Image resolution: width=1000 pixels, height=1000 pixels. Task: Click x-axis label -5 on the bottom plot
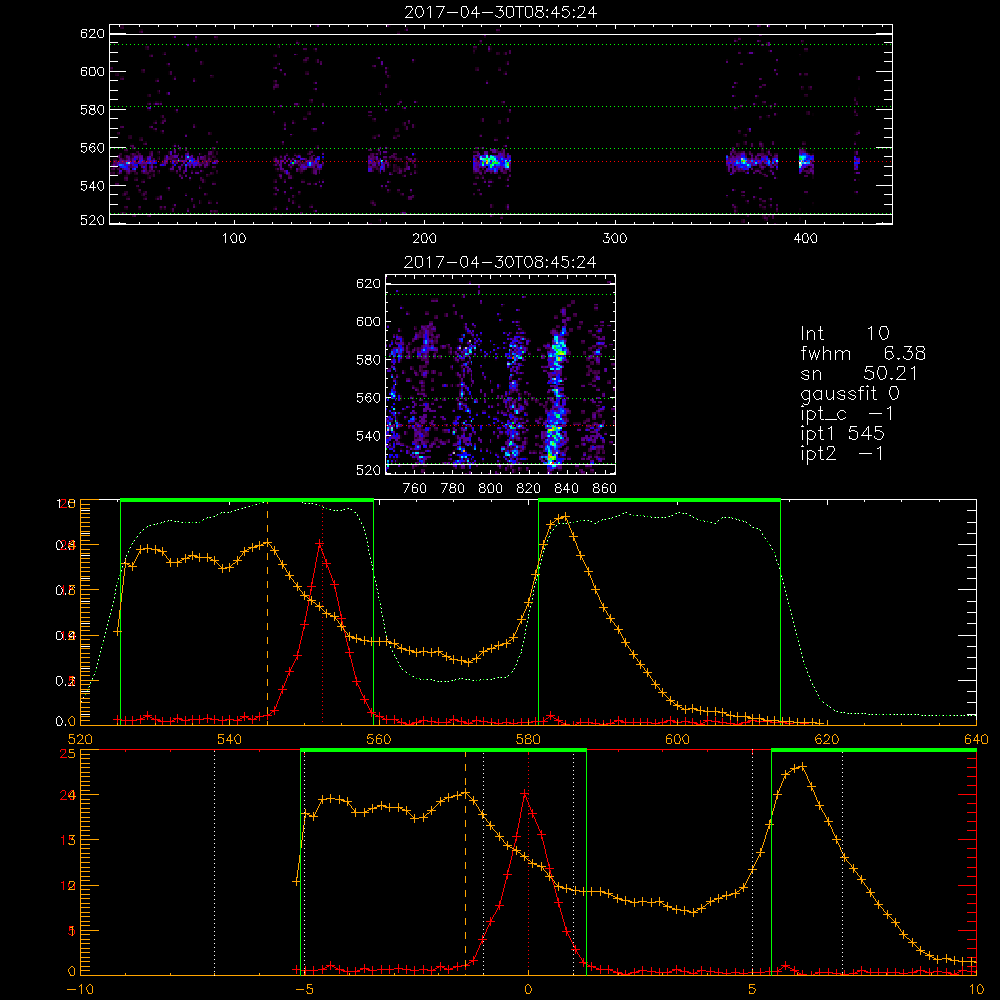point(305,989)
